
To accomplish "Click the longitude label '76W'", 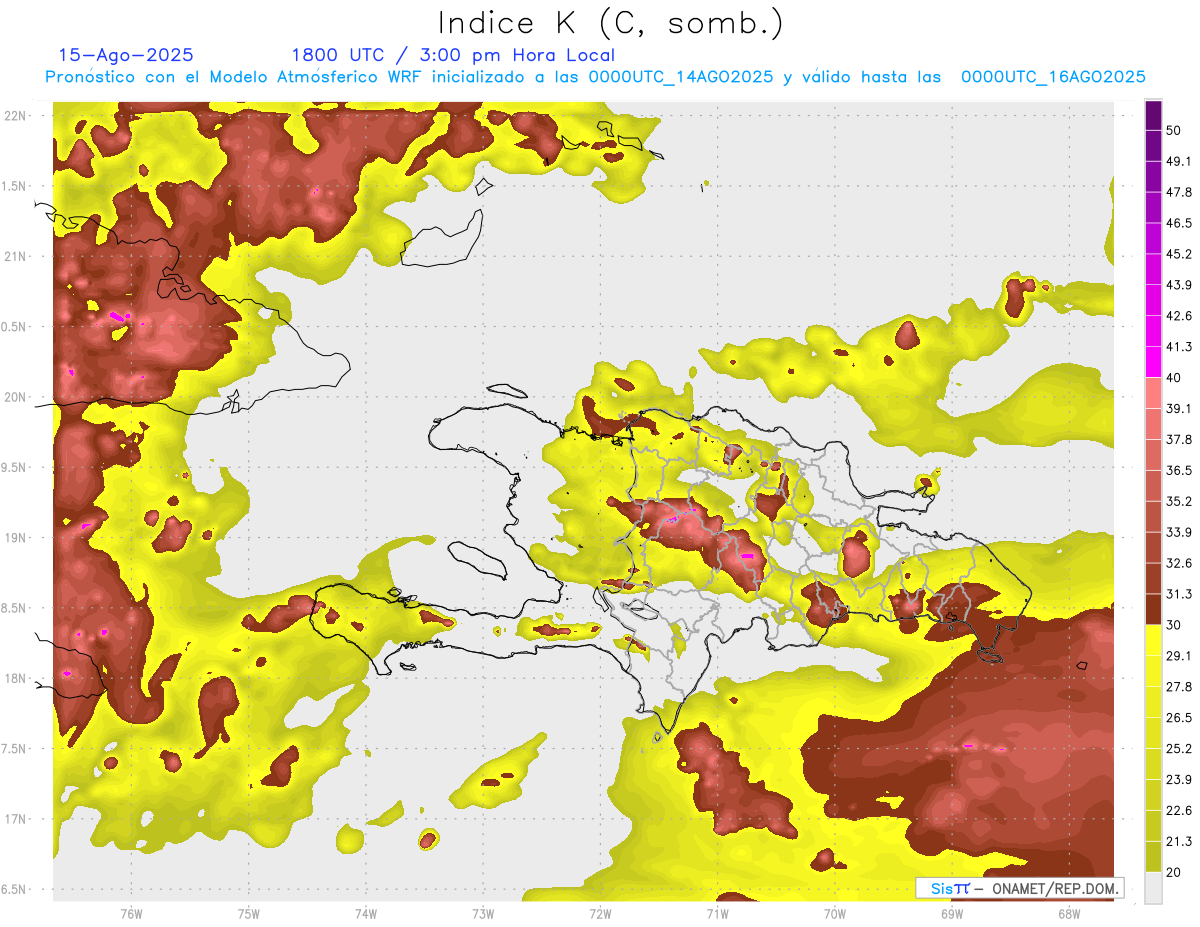I will 131,914.
